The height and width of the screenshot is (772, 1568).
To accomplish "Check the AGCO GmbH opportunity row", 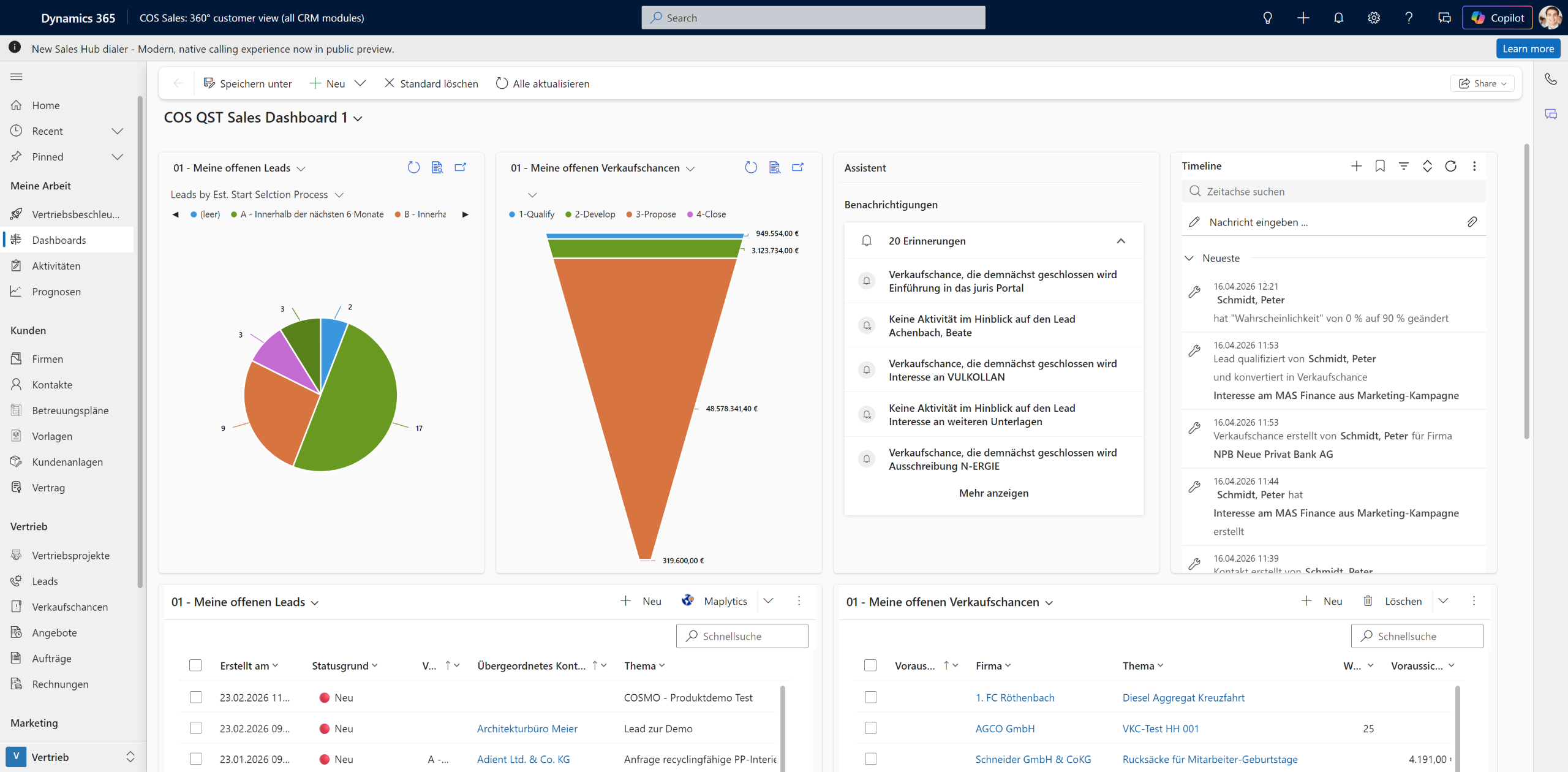I will coord(870,728).
